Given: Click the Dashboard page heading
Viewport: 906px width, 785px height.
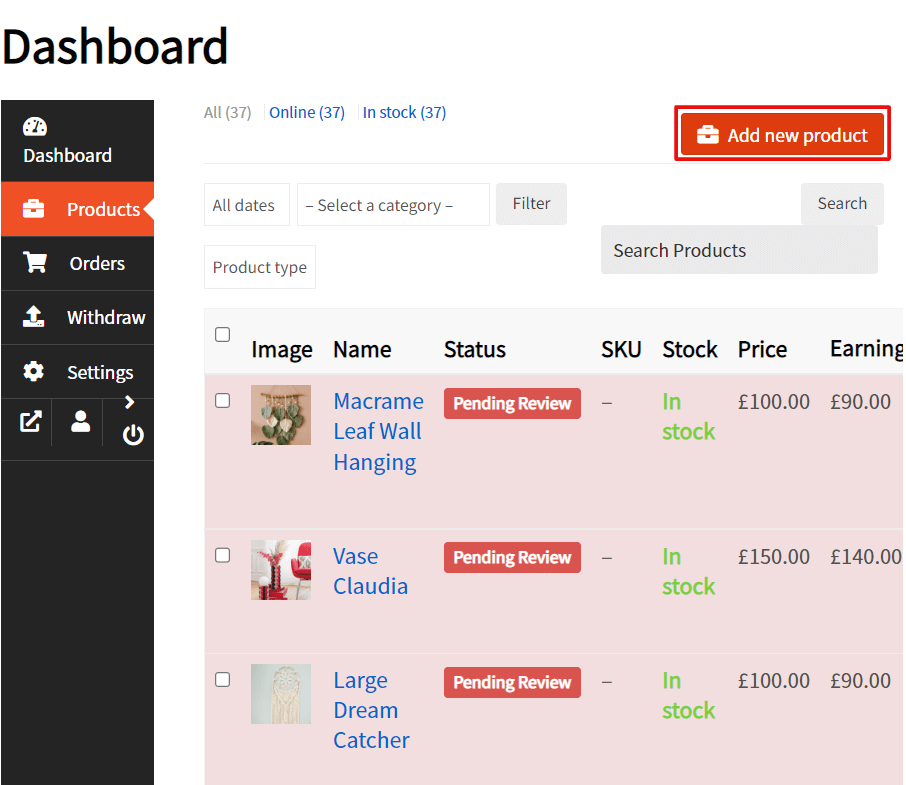Looking at the screenshot, I should click(115, 46).
